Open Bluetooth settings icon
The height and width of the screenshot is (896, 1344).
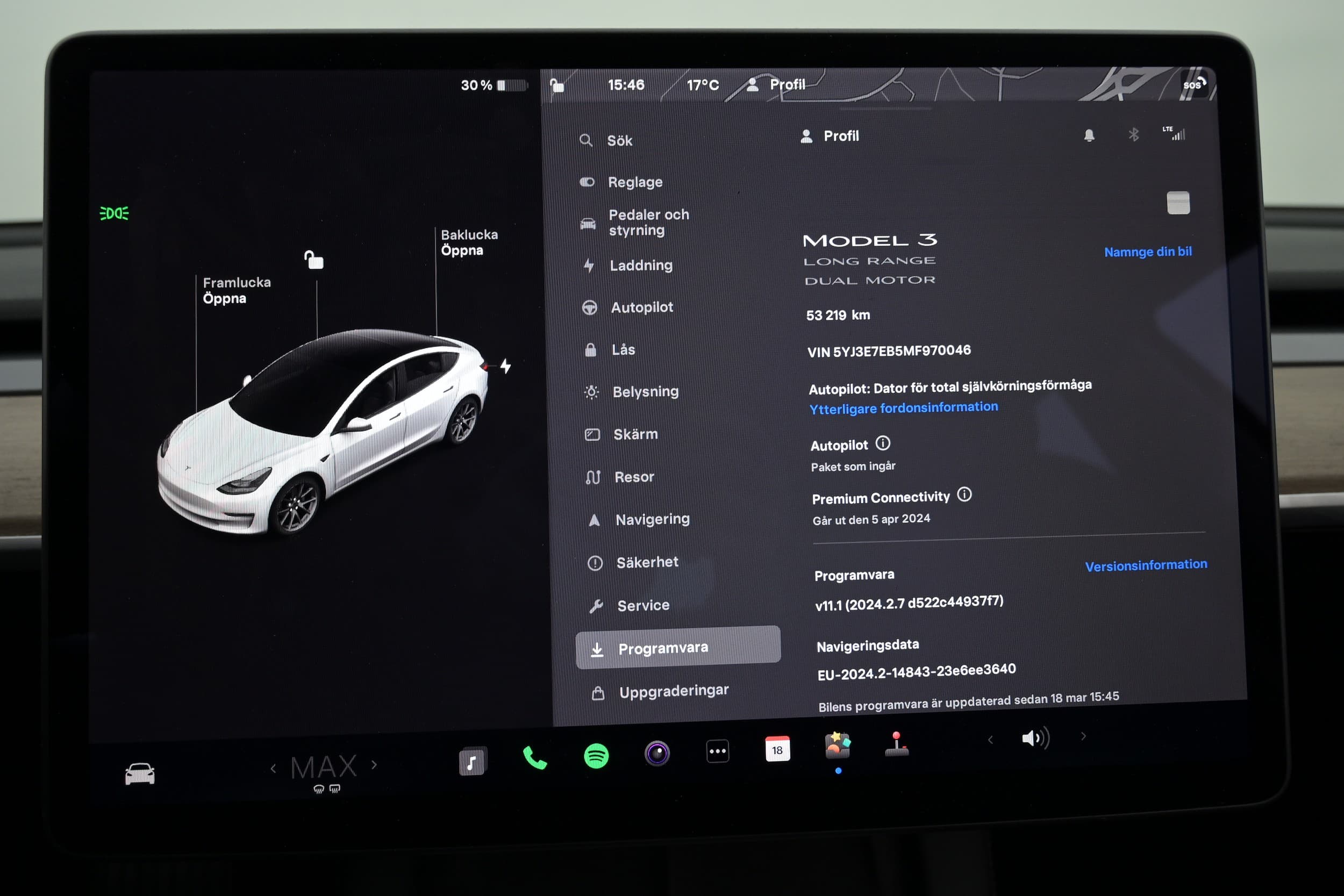1134,135
